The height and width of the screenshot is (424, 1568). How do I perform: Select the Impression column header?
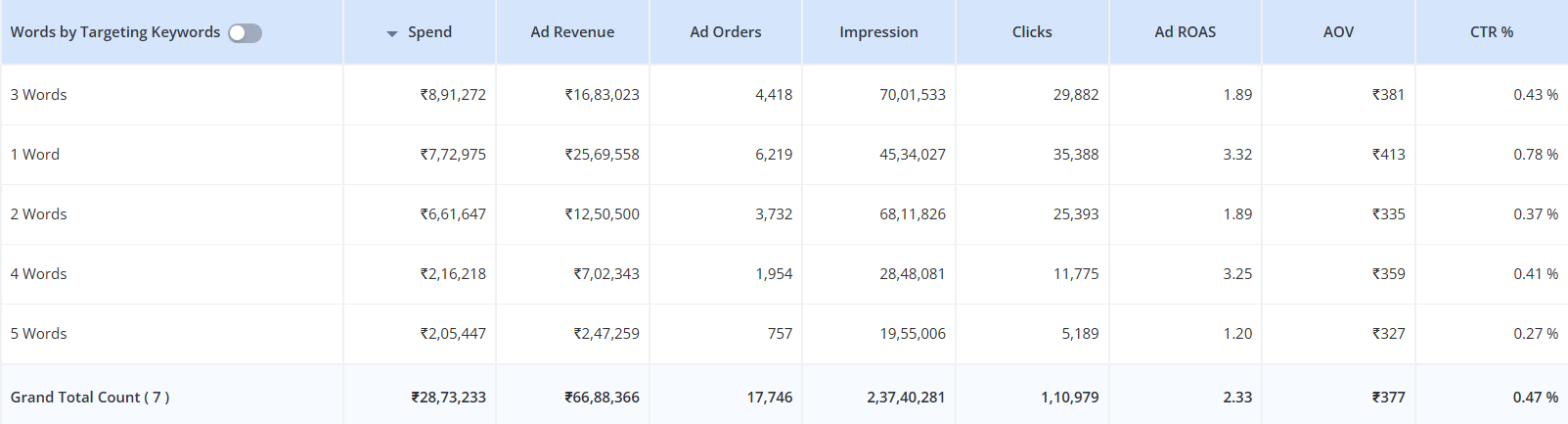[878, 32]
